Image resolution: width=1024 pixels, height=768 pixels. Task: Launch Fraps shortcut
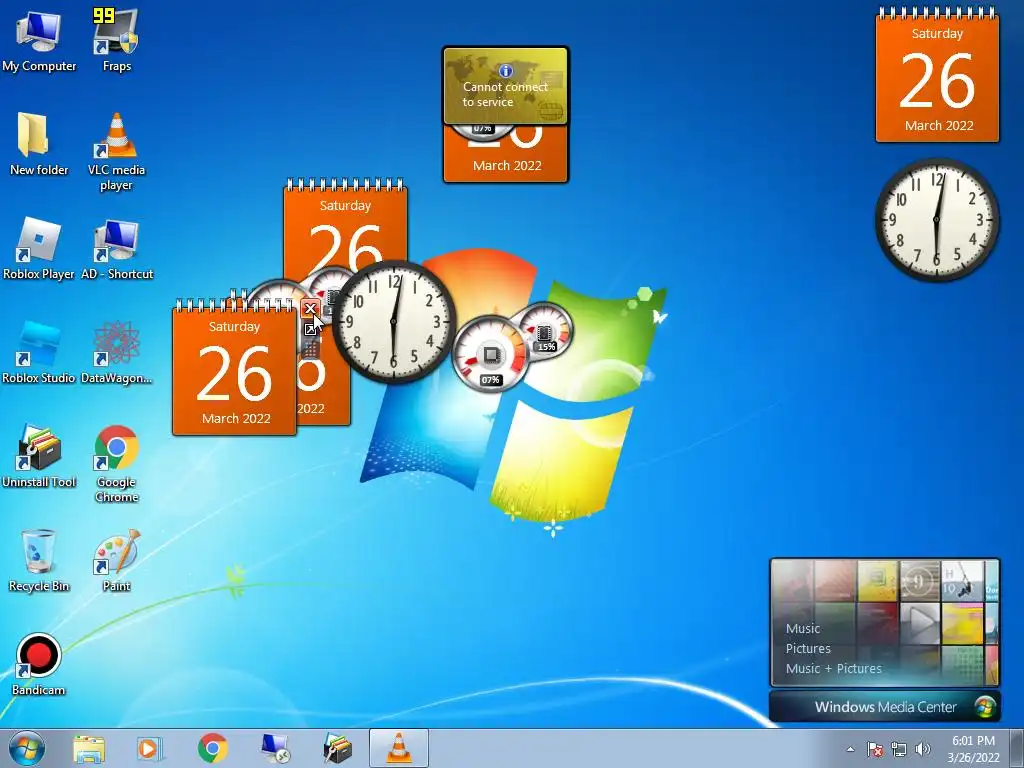pos(116,40)
